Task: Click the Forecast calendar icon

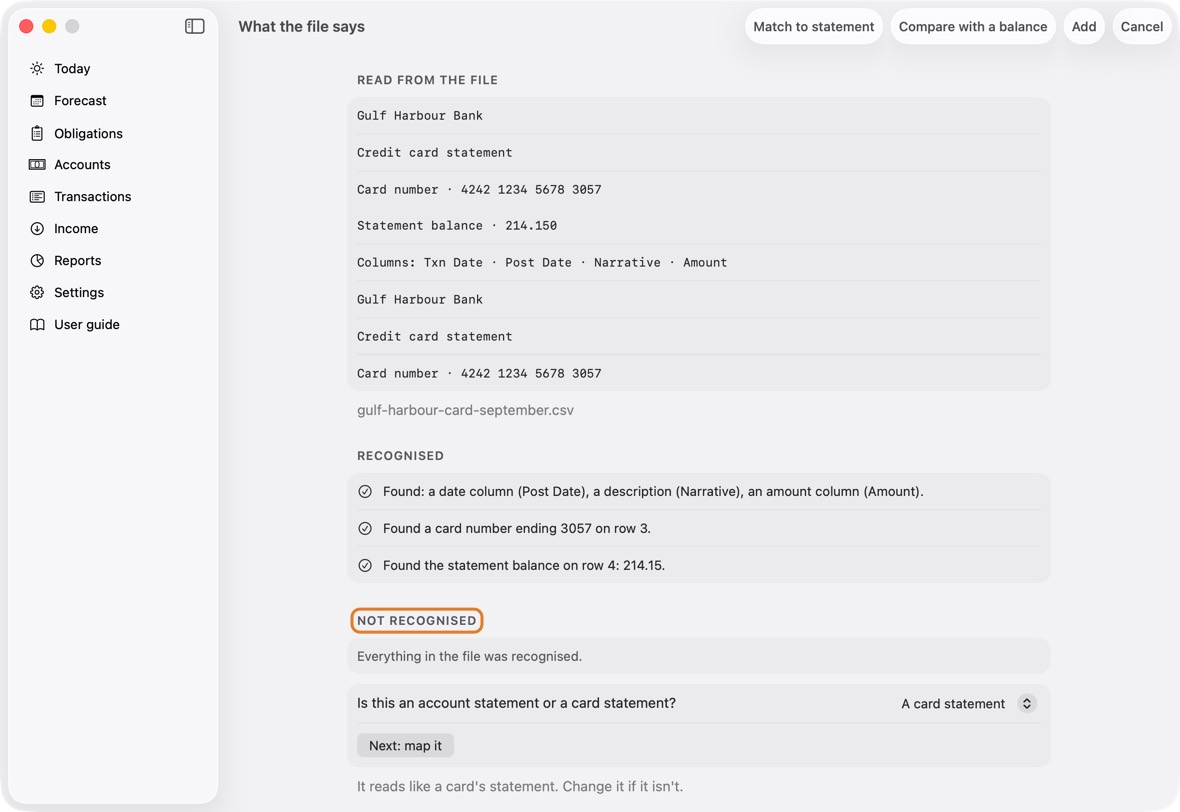Action: pos(37,101)
